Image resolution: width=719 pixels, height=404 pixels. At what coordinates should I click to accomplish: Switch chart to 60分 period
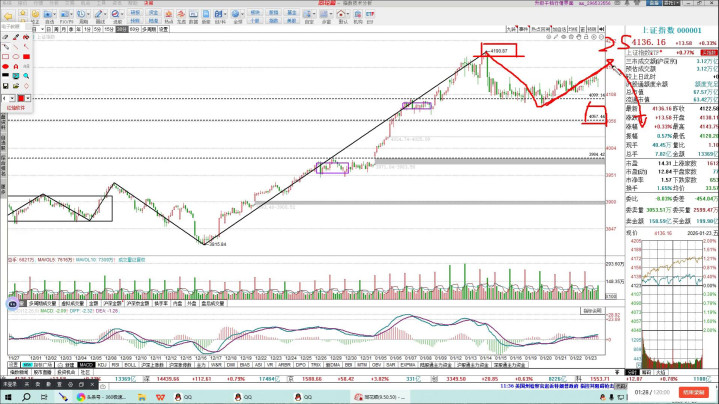134,29
